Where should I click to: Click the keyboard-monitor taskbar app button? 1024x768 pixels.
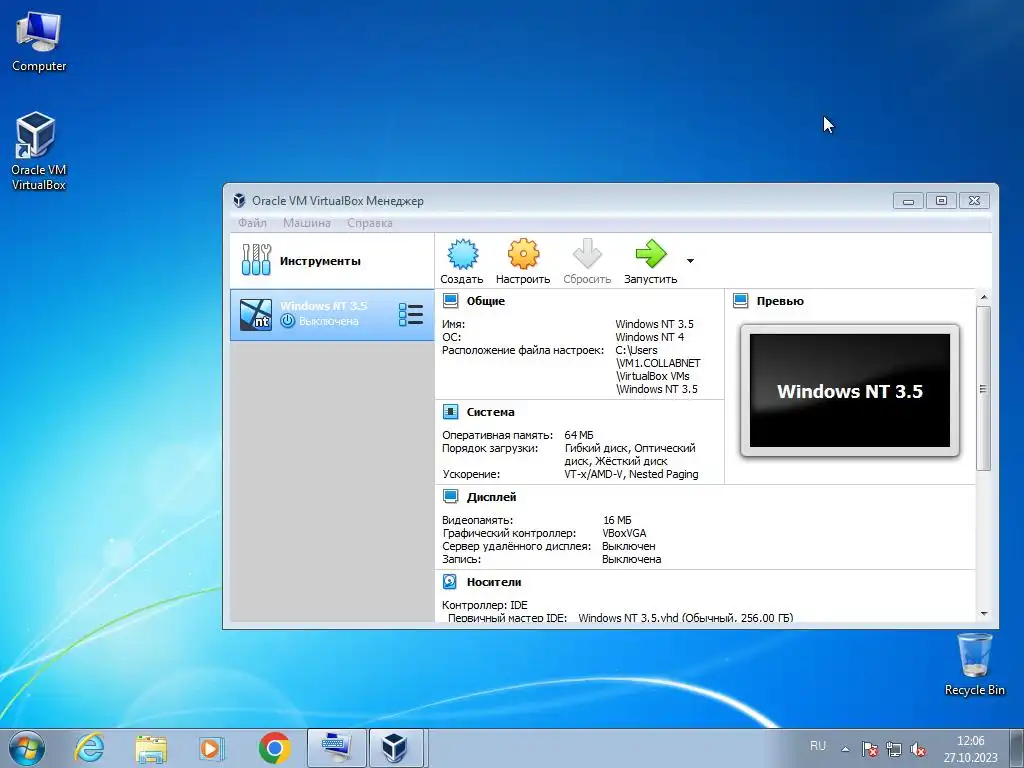coord(336,748)
